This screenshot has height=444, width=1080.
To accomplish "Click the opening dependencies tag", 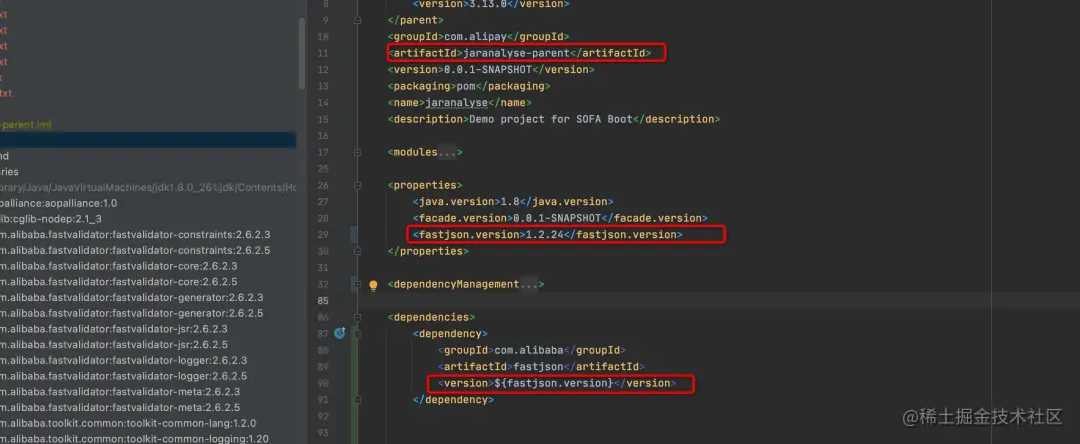I will pyautogui.click(x=431, y=317).
